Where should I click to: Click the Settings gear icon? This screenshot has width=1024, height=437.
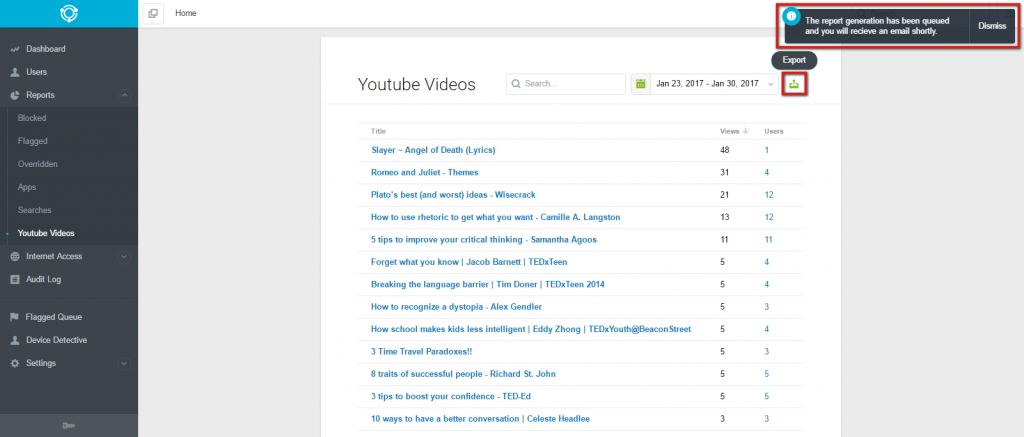pos(14,363)
